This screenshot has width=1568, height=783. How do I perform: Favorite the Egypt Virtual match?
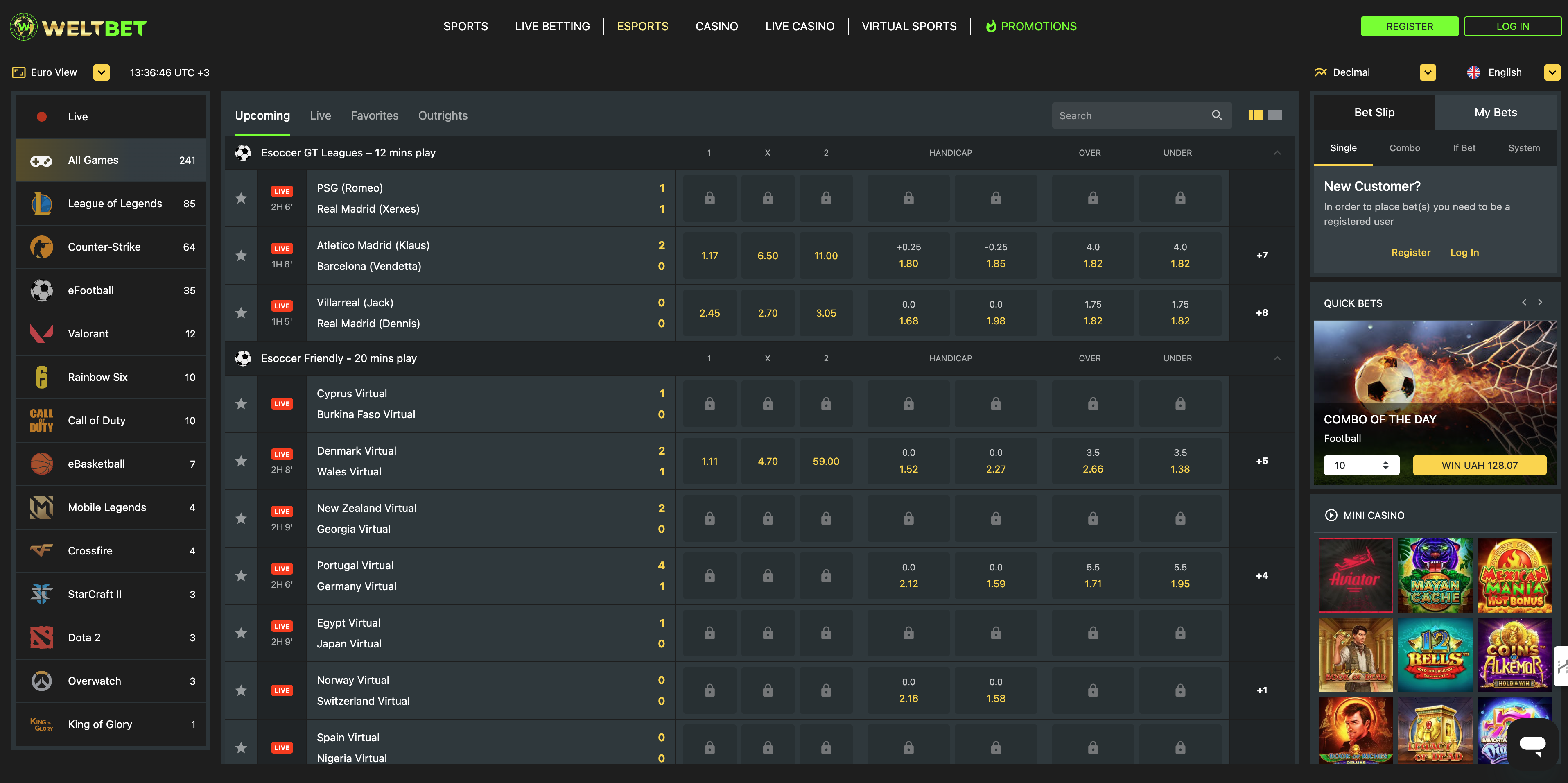[x=241, y=633]
